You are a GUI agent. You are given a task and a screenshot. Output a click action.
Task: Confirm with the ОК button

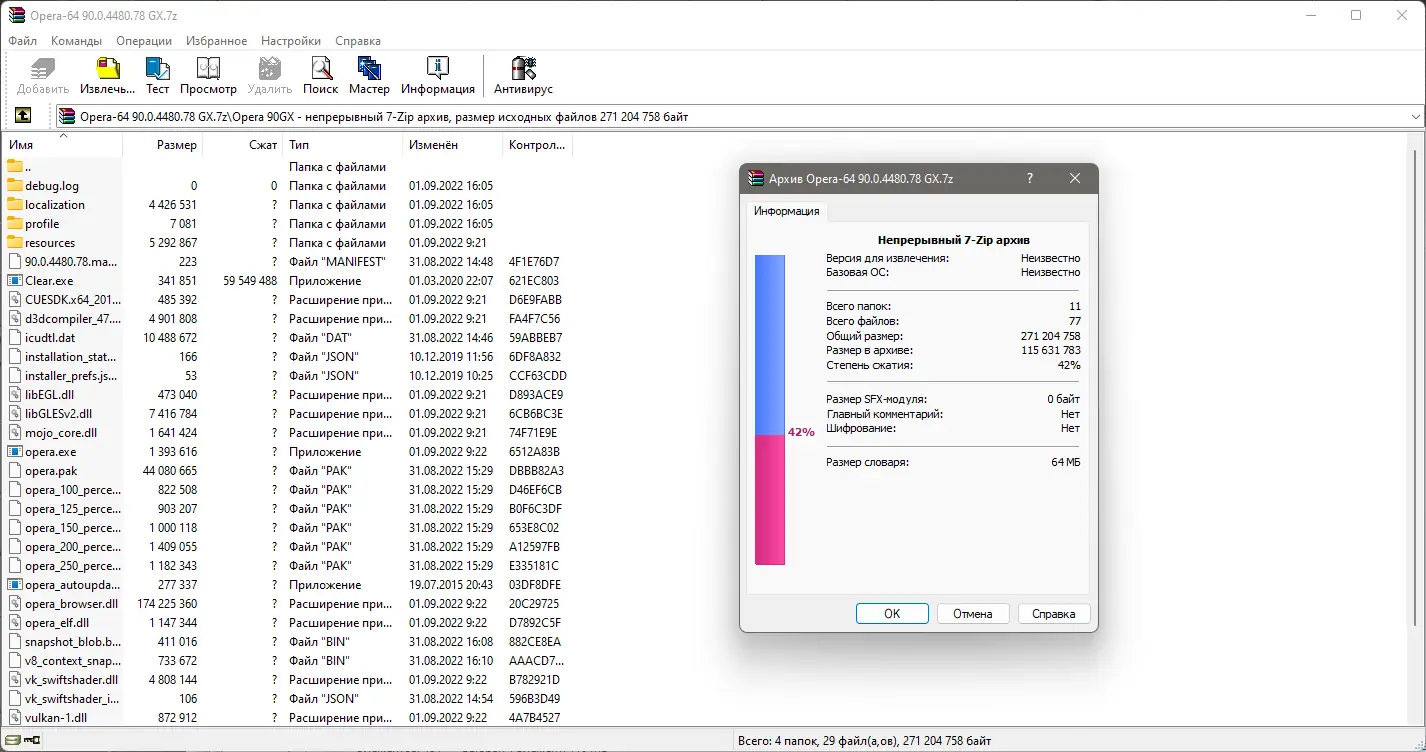[x=892, y=614]
